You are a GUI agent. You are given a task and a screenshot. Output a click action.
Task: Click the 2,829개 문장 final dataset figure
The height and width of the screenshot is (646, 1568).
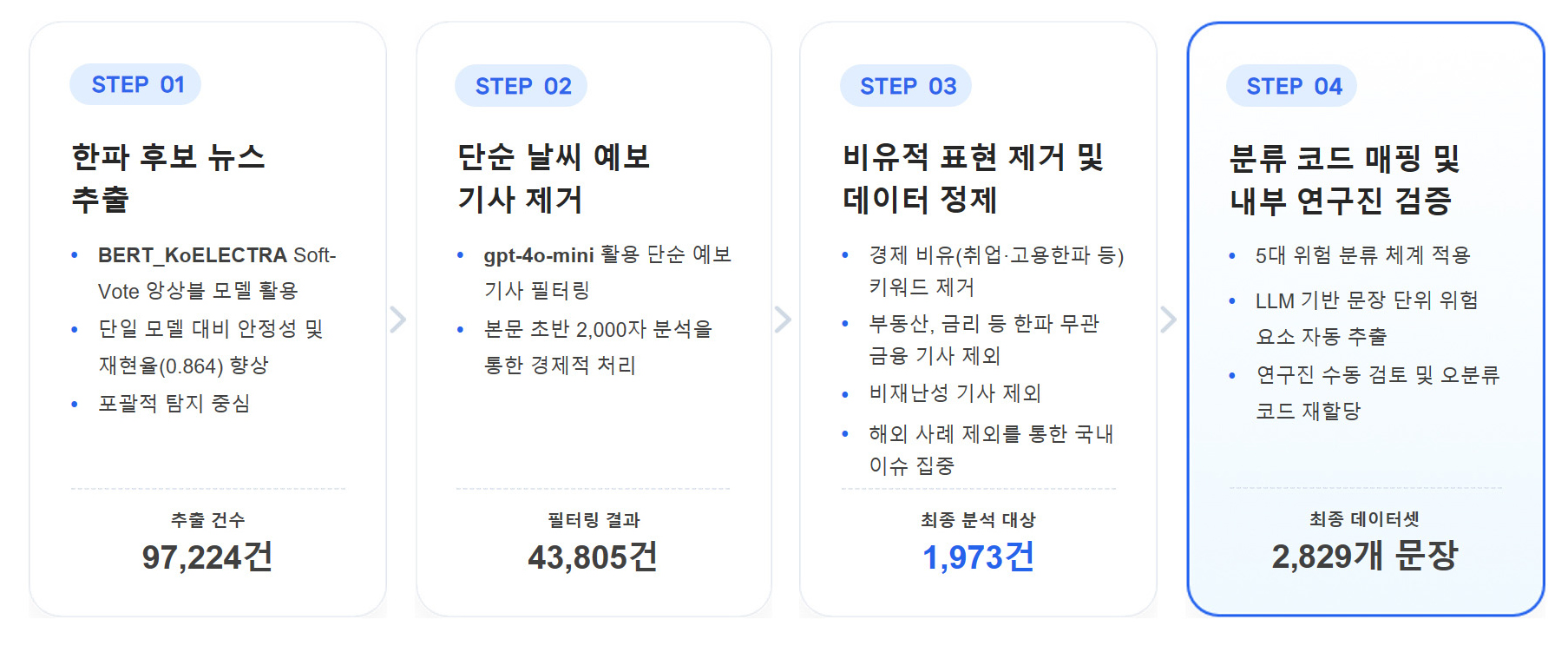[x=1364, y=556]
